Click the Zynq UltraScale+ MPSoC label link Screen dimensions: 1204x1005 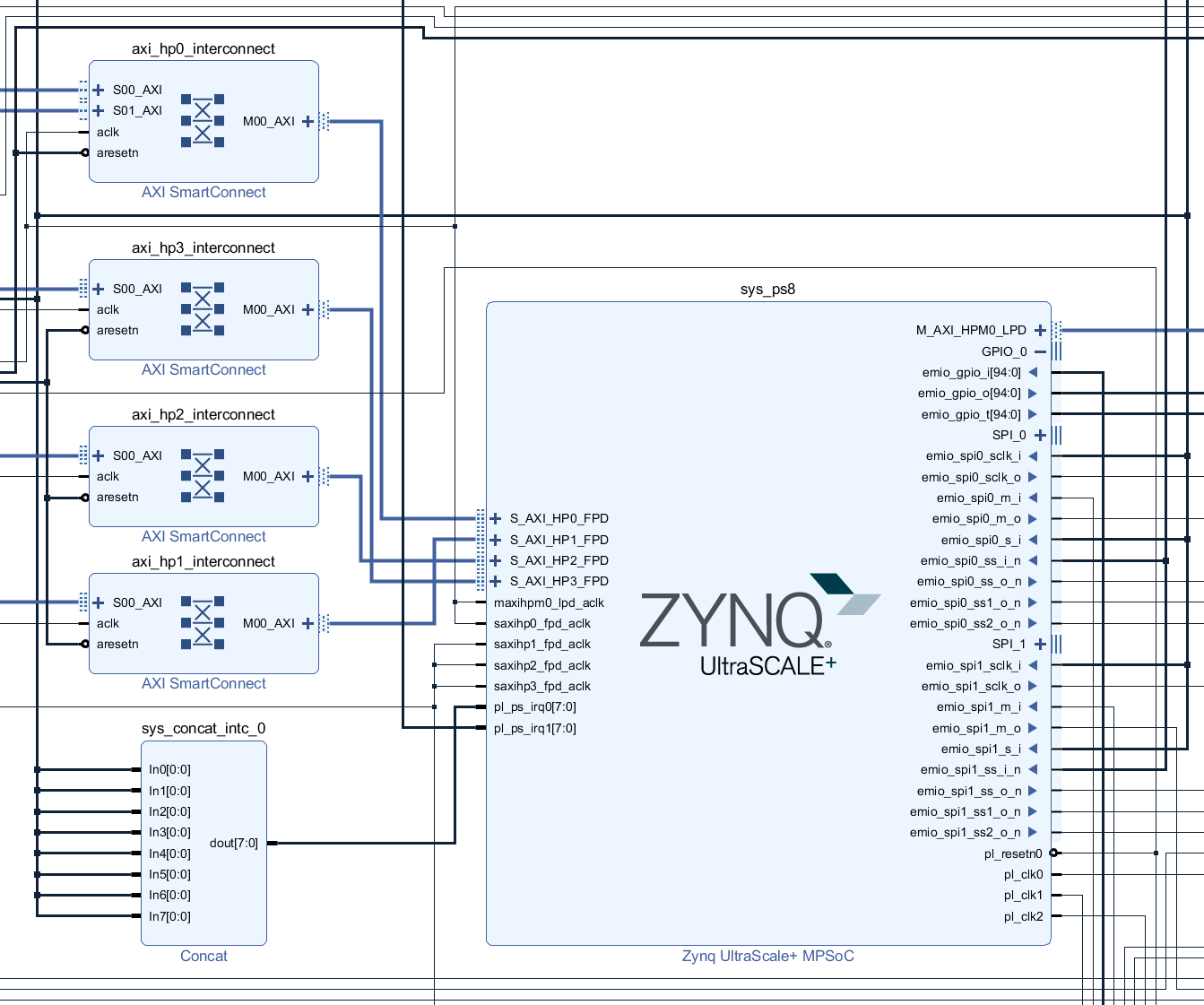(x=767, y=956)
